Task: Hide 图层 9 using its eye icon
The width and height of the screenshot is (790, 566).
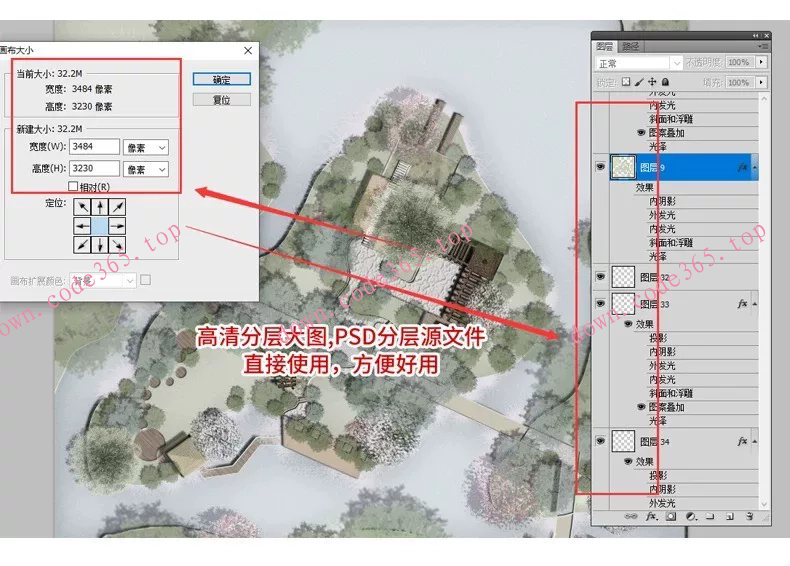Action: [x=600, y=167]
